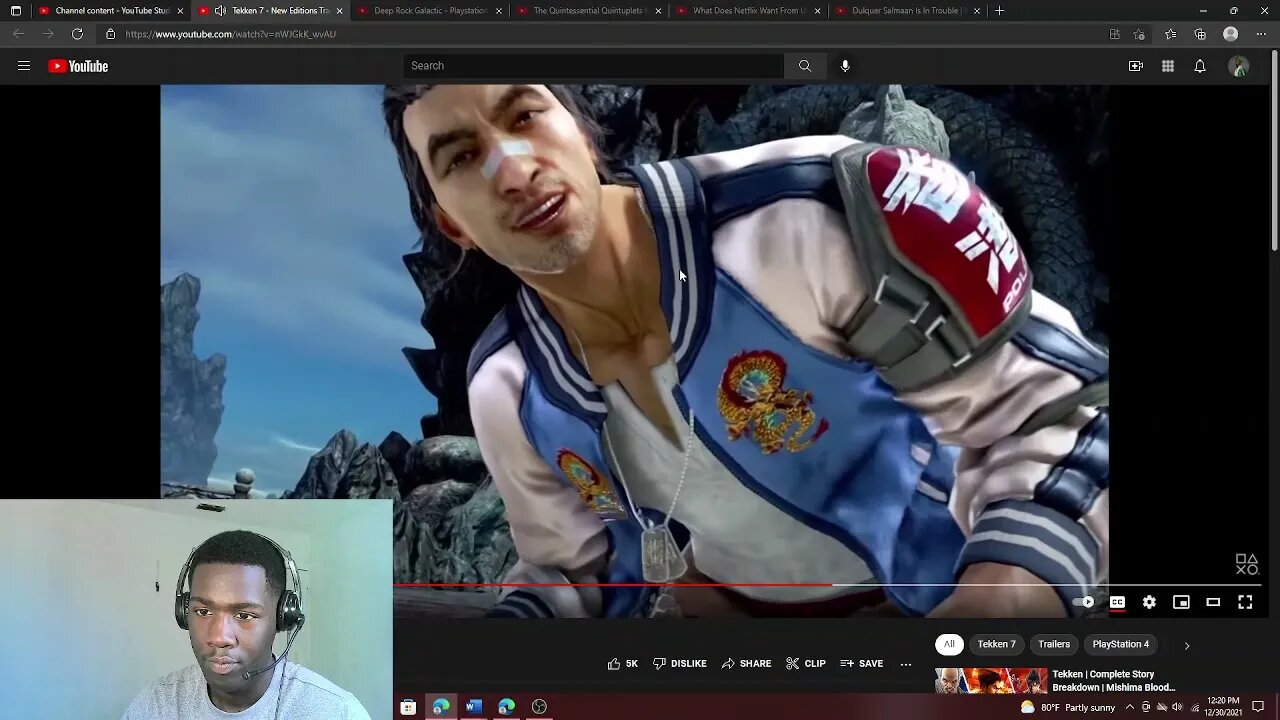
Task: Create a clip of the video
Action: click(x=806, y=664)
